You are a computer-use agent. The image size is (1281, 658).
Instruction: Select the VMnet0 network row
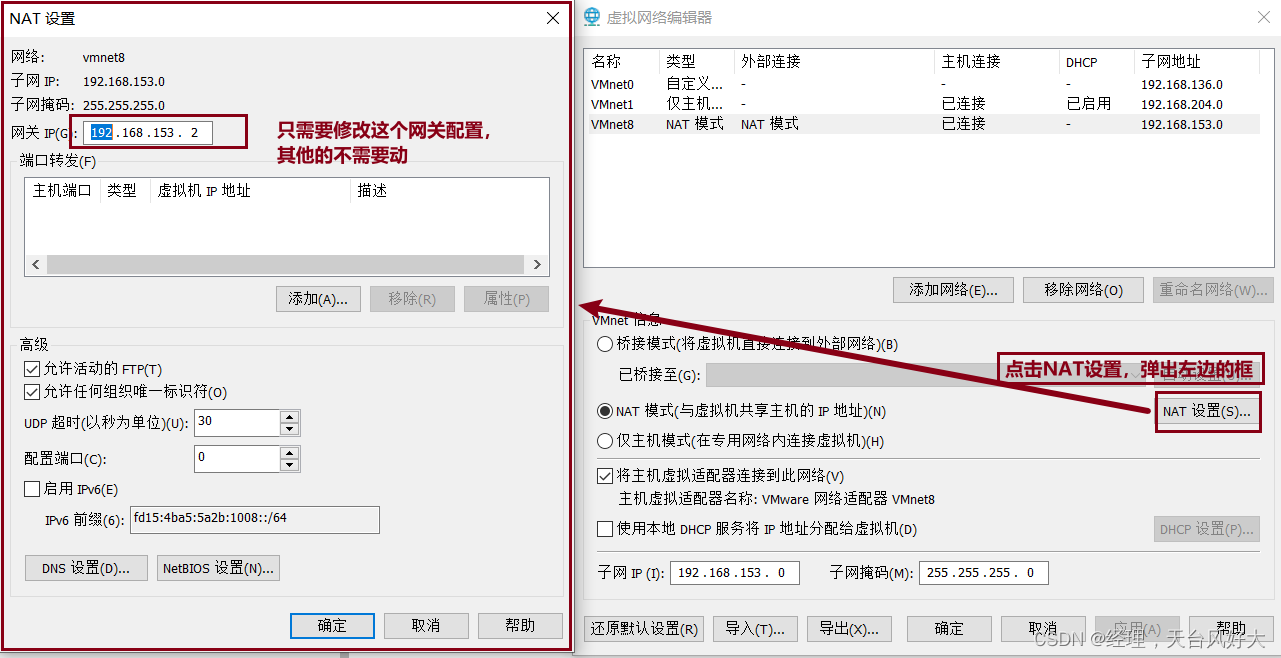(921, 85)
